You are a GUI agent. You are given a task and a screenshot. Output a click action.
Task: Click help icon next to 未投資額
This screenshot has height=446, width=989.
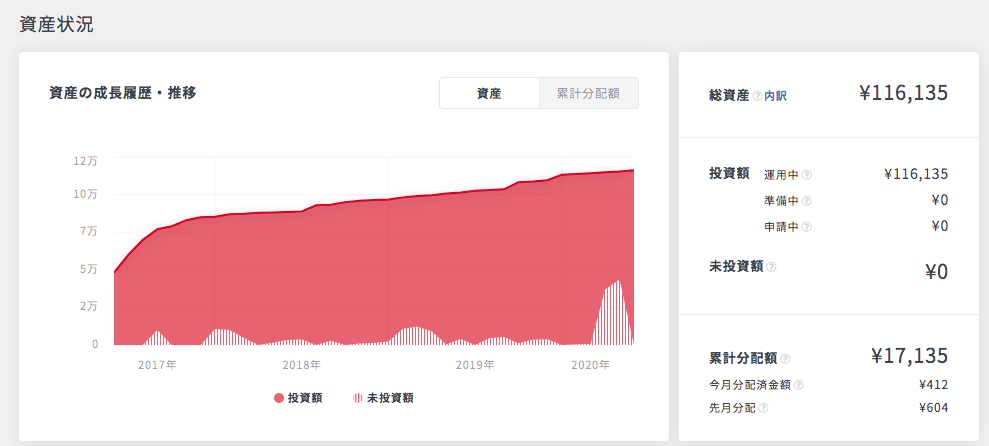pos(771,267)
